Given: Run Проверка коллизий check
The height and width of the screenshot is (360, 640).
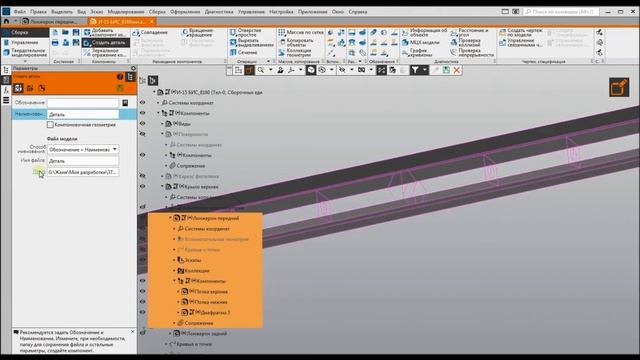Looking at the screenshot, I should tap(466, 42).
